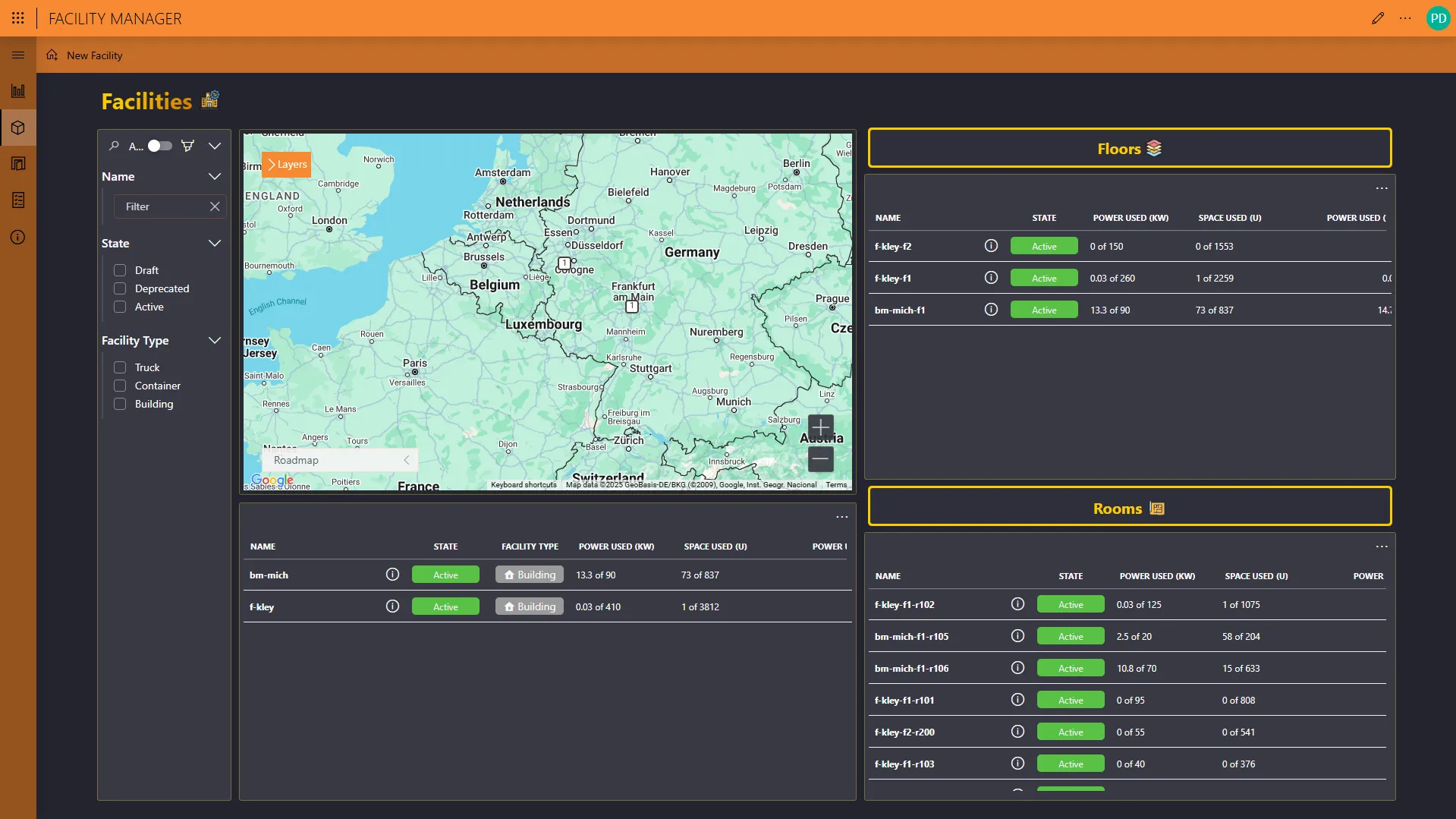
Task: Sort floors table by State column
Action: (1044, 218)
